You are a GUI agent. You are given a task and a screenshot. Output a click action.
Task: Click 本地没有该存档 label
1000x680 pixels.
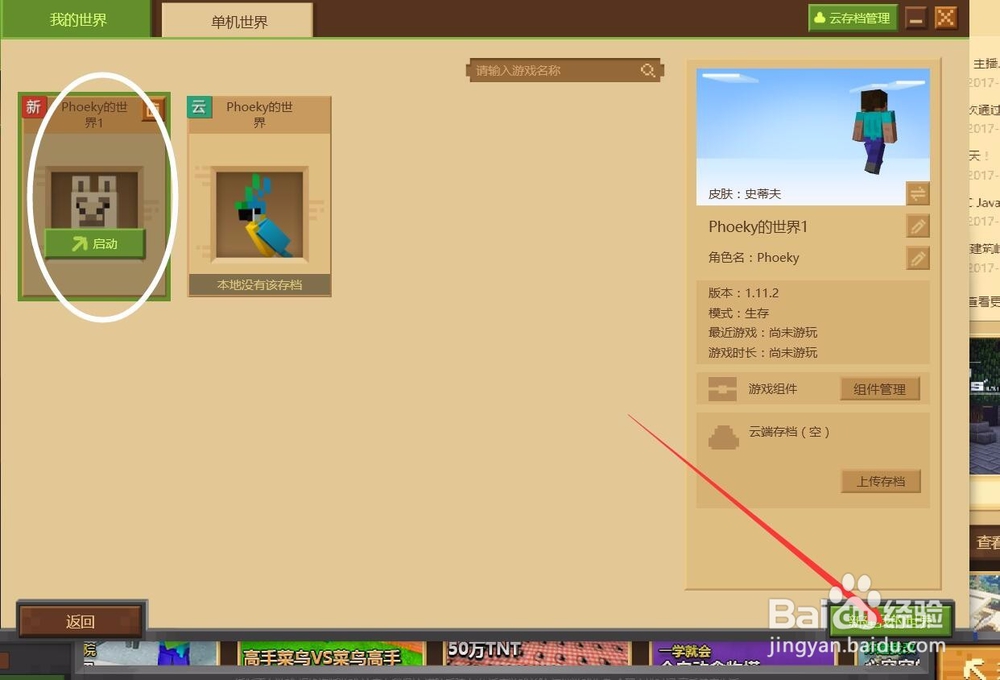tap(260, 285)
